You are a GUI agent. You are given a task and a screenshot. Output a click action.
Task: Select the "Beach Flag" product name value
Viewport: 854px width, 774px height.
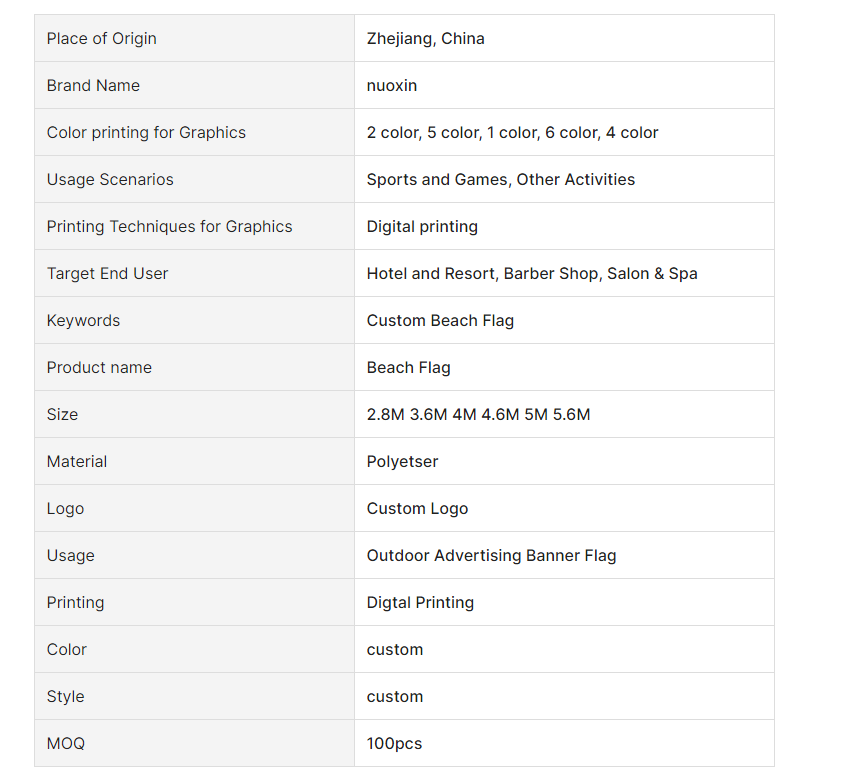(x=408, y=368)
